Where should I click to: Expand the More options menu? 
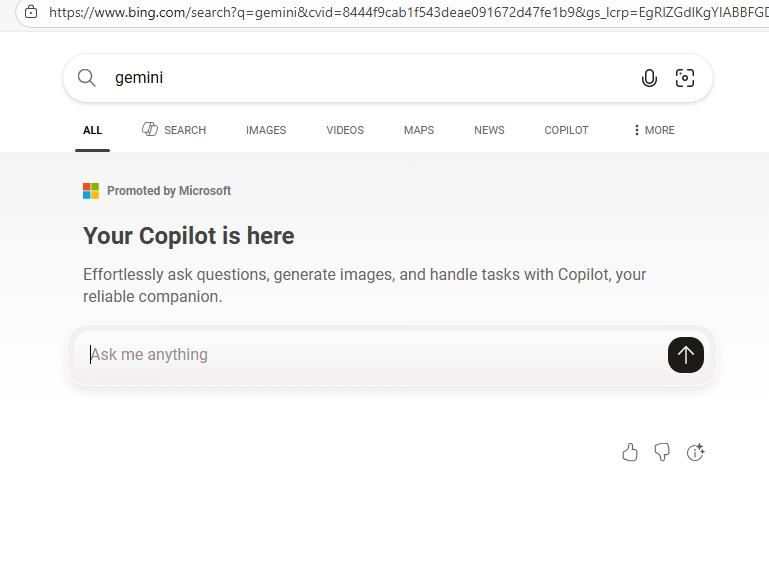pos(654,130)
